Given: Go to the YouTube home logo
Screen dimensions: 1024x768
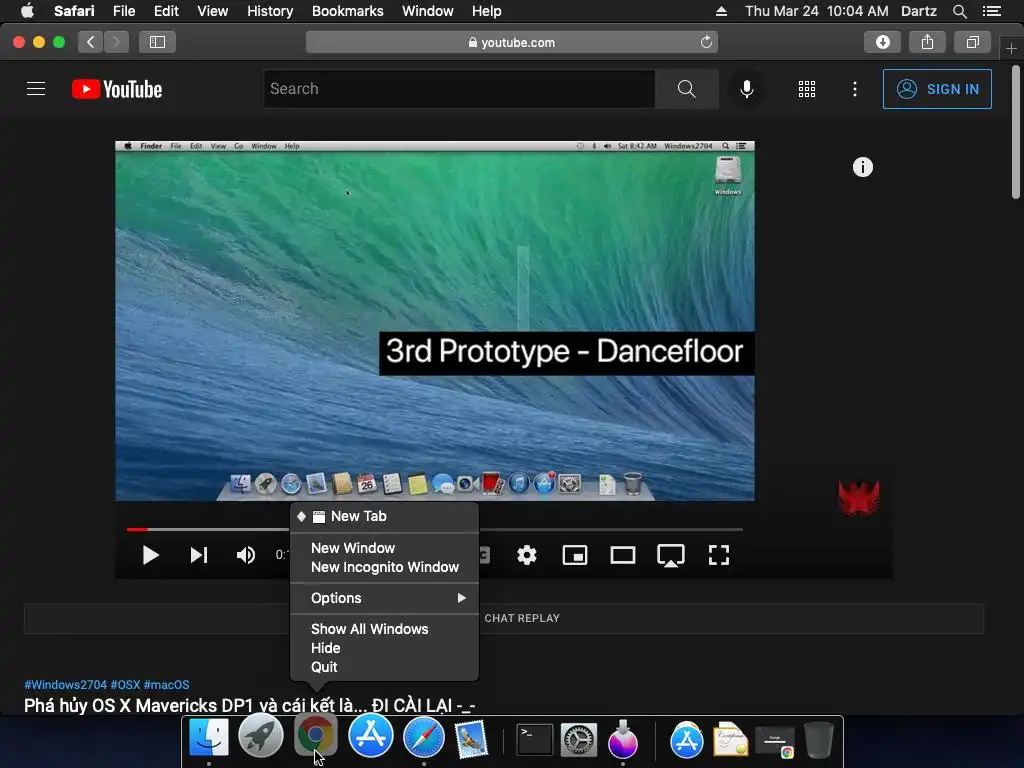Looking at the screenshot, I should click(117, 89).
